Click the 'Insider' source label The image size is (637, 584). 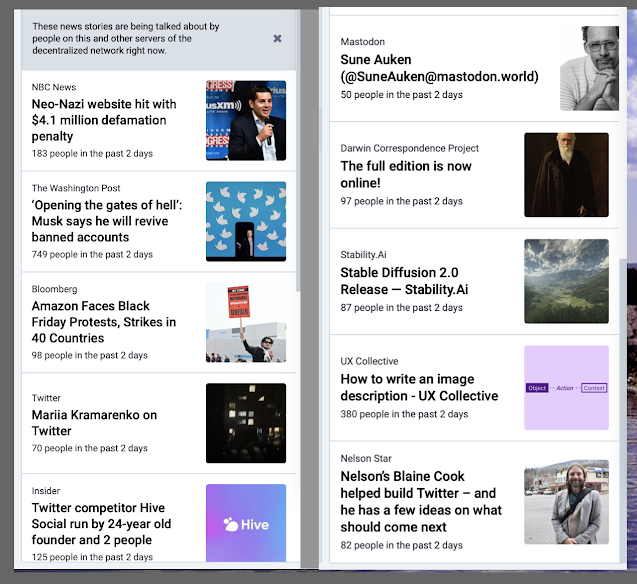(46, 491)
